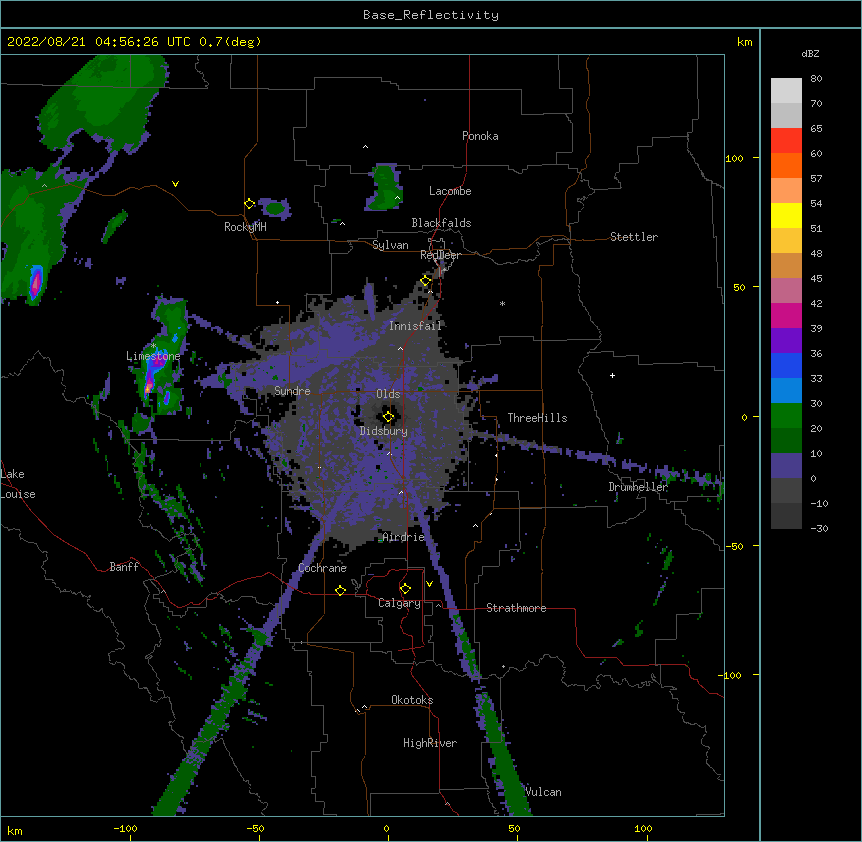This screenshot has width=862, height=842.
Task: Click the Ponoka city label
Action: coord(480,136)
